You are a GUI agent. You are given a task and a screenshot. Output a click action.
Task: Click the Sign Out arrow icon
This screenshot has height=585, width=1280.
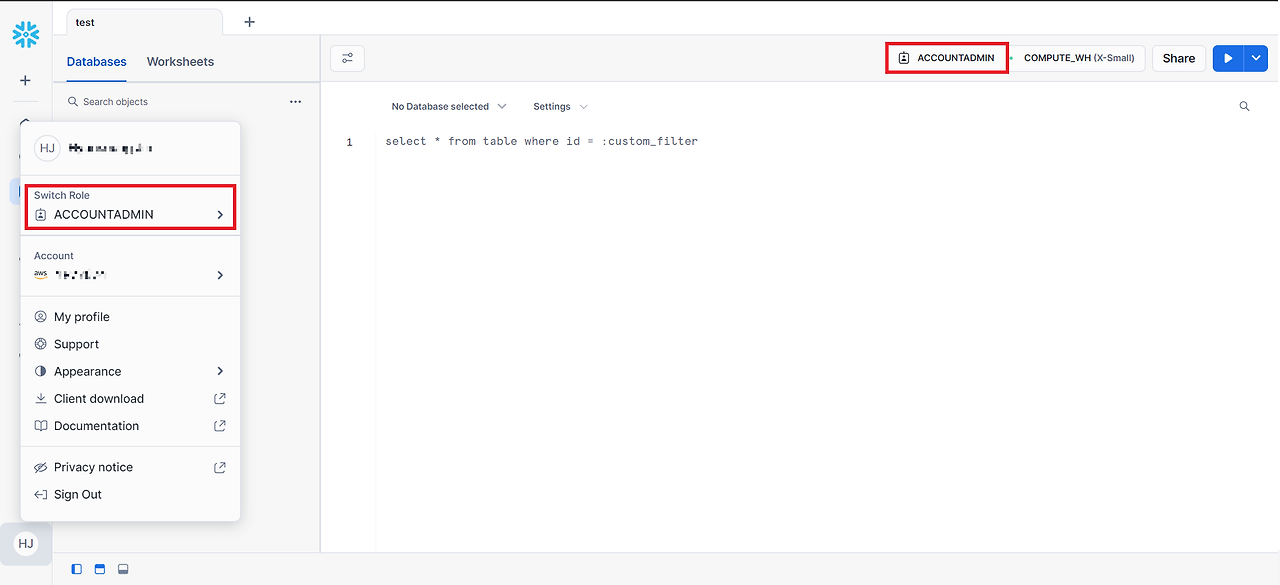[x=41, y=495]
